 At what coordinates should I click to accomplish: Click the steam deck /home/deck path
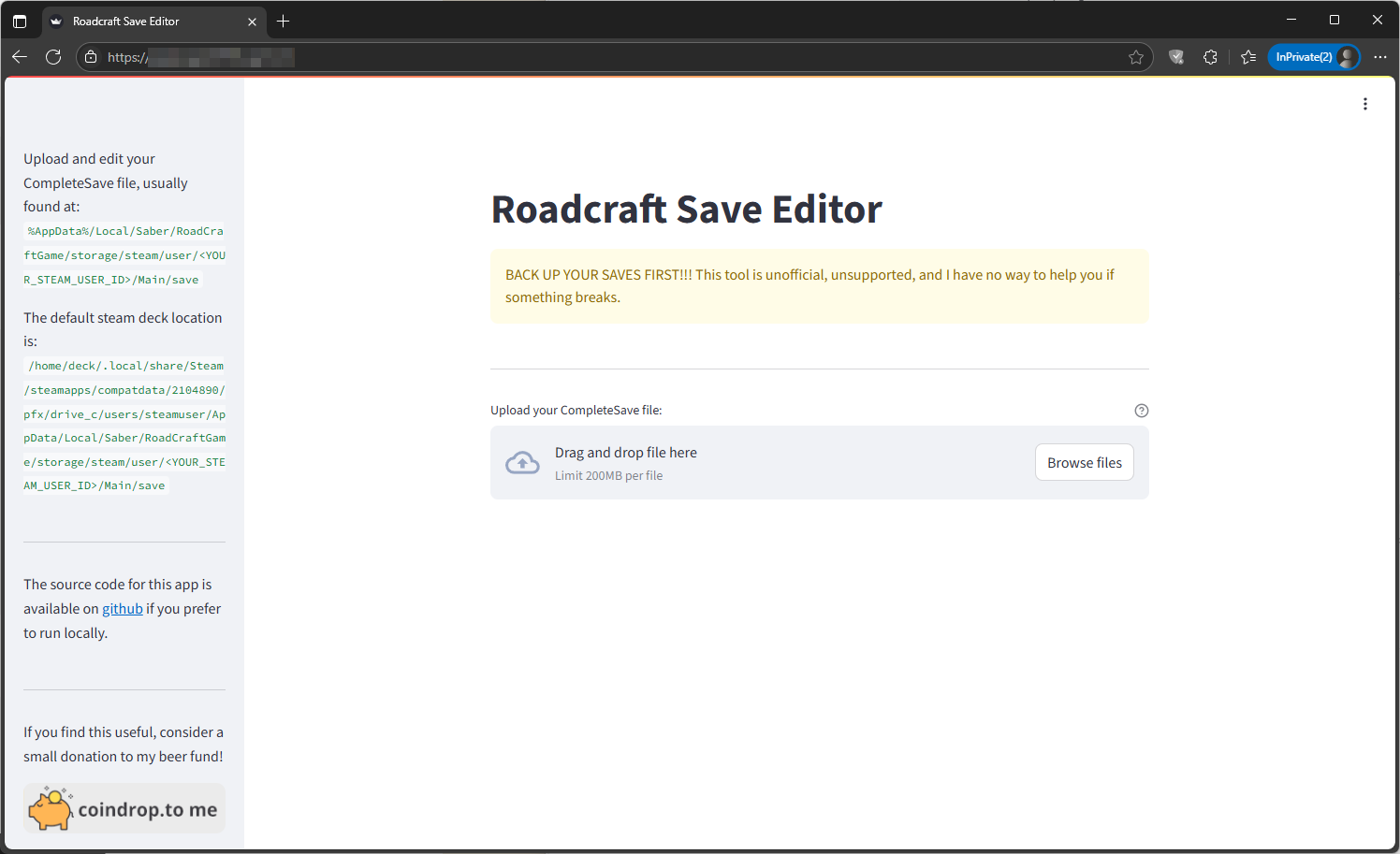point(124,426)
